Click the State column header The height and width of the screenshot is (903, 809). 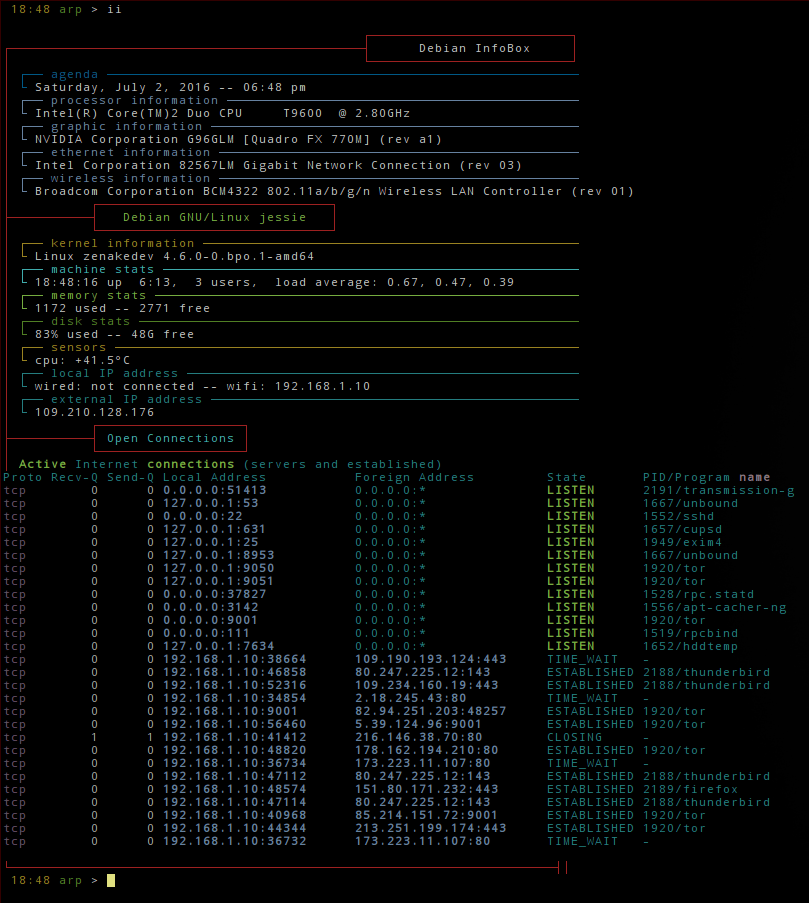point(566,477)
